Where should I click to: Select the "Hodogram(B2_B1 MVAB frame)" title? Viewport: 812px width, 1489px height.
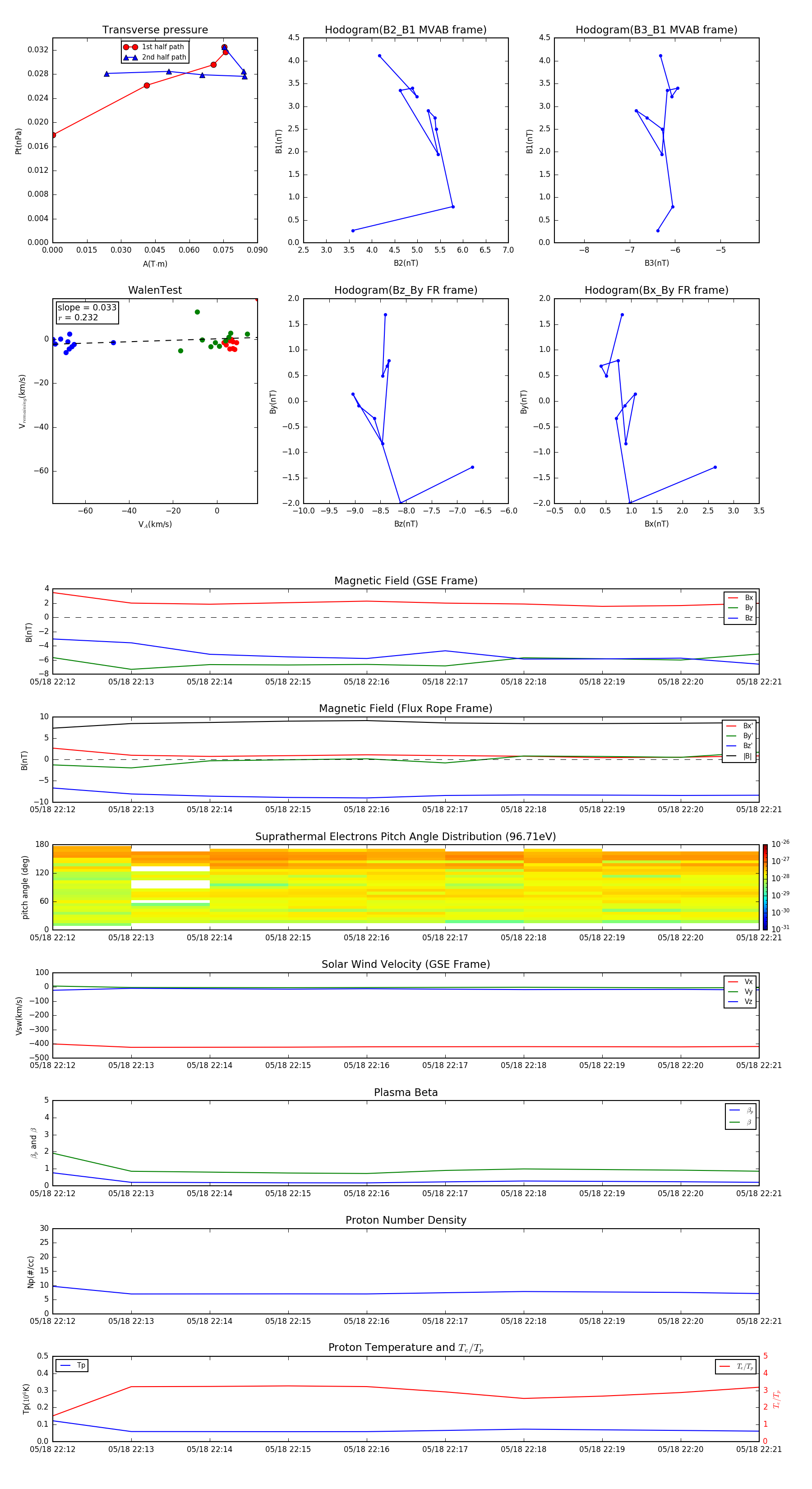pos(406,30)
